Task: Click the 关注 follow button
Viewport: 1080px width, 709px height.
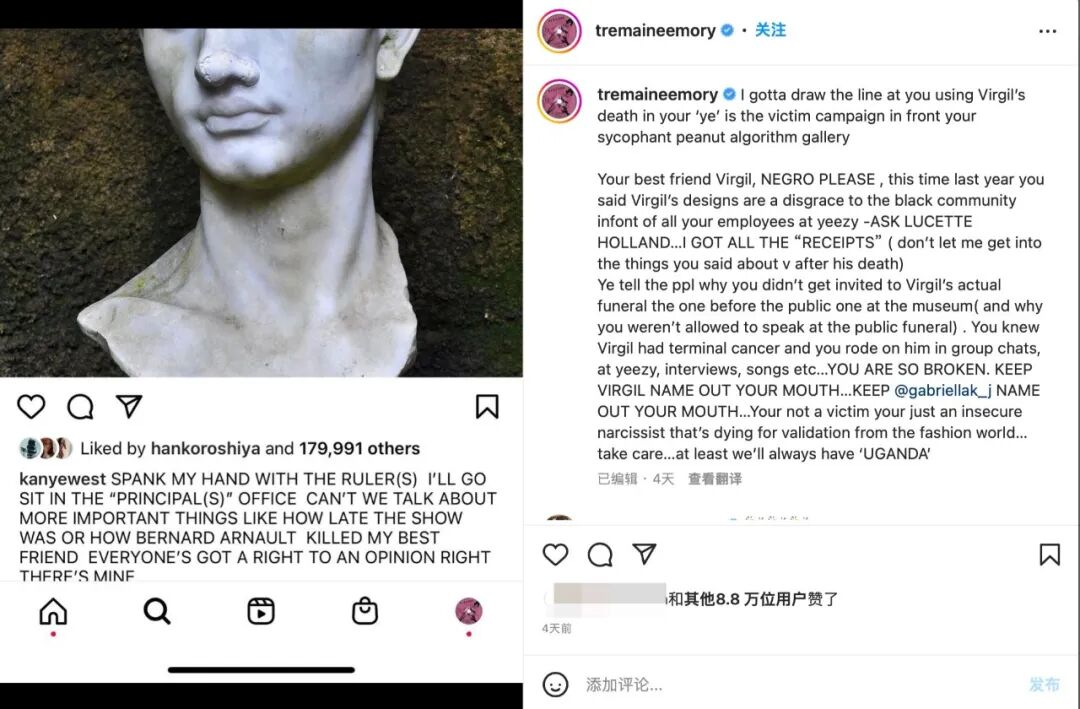Action: click(x=770, y=30)
